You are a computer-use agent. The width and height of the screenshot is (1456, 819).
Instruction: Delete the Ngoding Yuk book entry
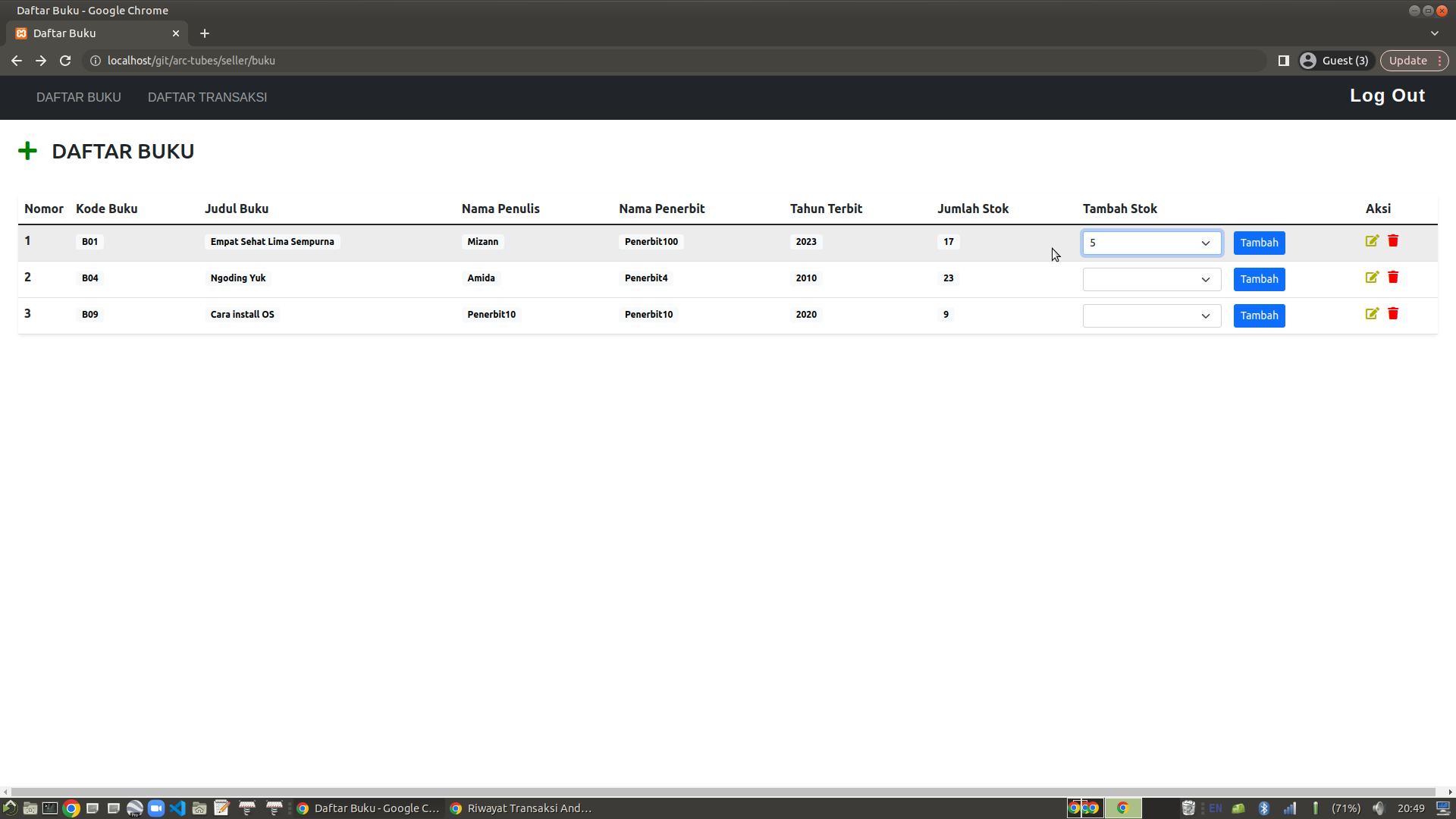point(1393,278)
